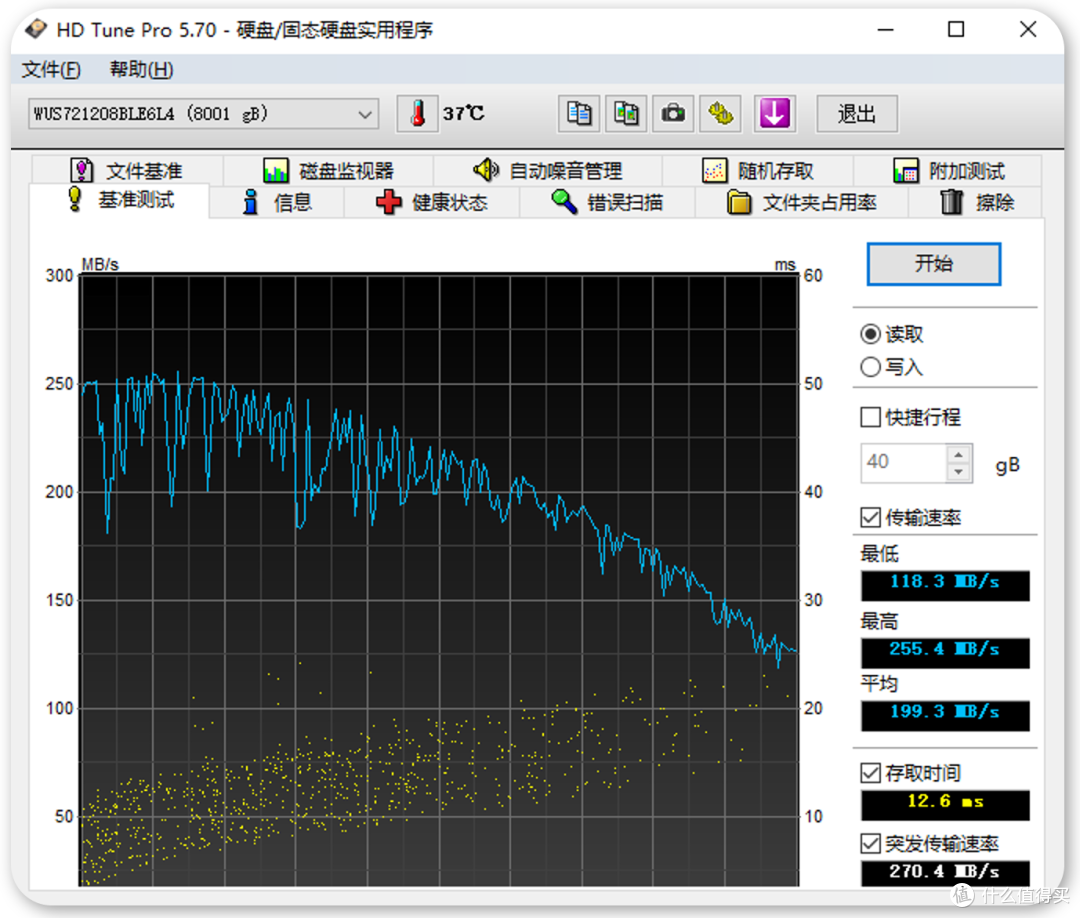Image resolution: width=1080 pixels, height=918 pixels.
Task: Click the 255.4 MB/s maximum value
Action: (945, 652)
